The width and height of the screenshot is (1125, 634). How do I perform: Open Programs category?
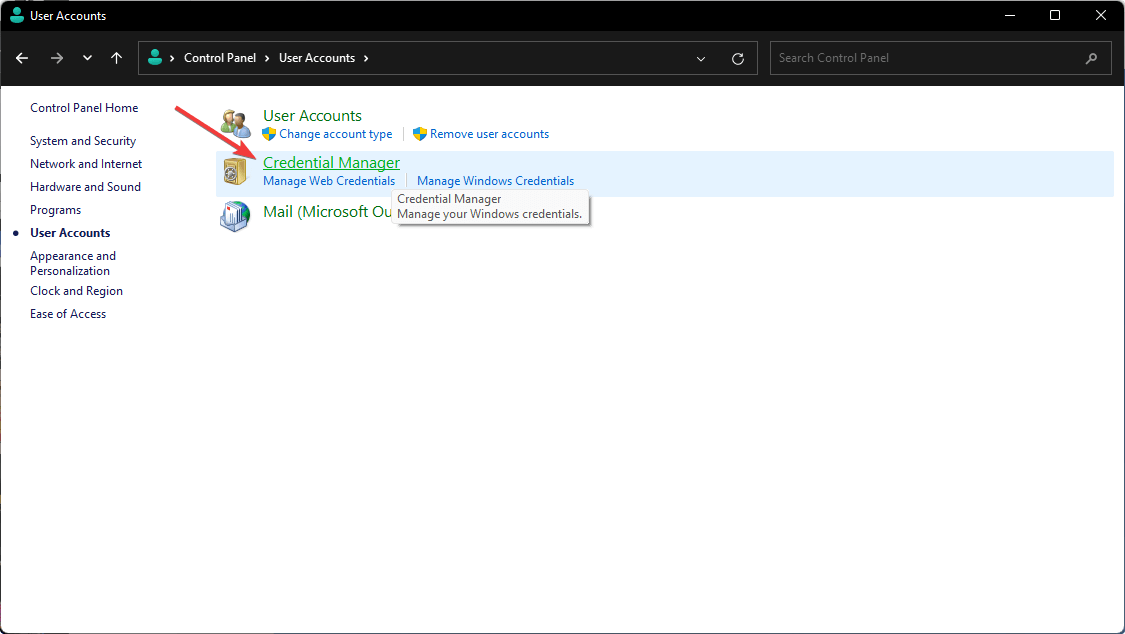(x=55, y=209)
